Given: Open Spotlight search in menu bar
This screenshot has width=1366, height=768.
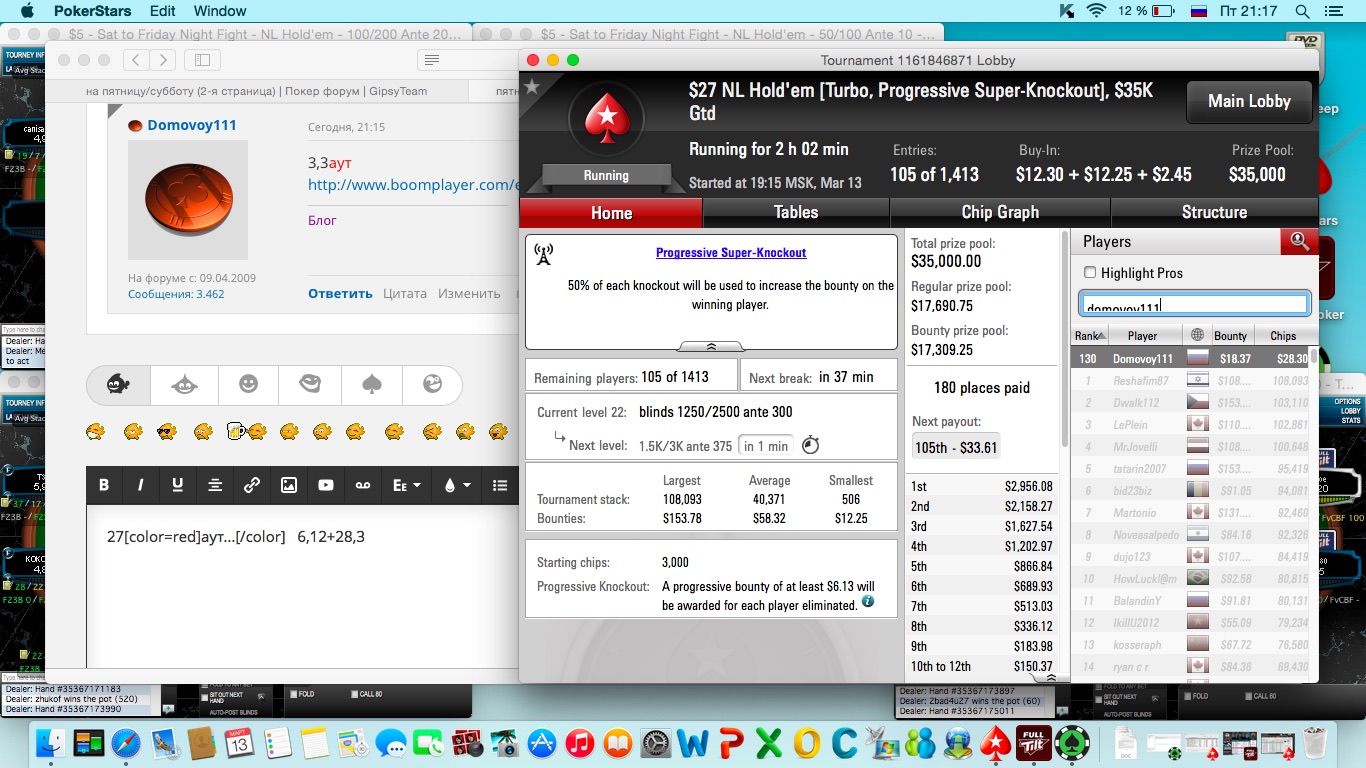Looking at the screenshot, I should click(x=1303, y=11).
